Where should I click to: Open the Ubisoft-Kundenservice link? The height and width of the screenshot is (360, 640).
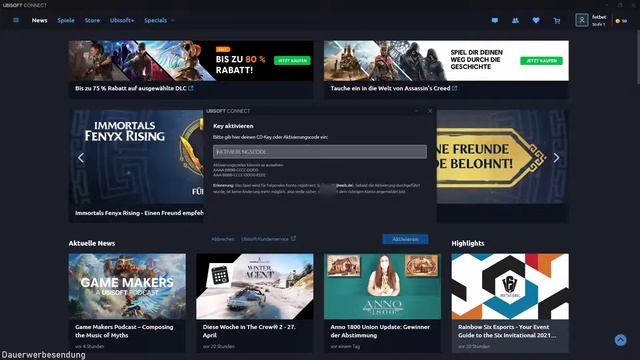pyautogui.click(x=265, y=239)
